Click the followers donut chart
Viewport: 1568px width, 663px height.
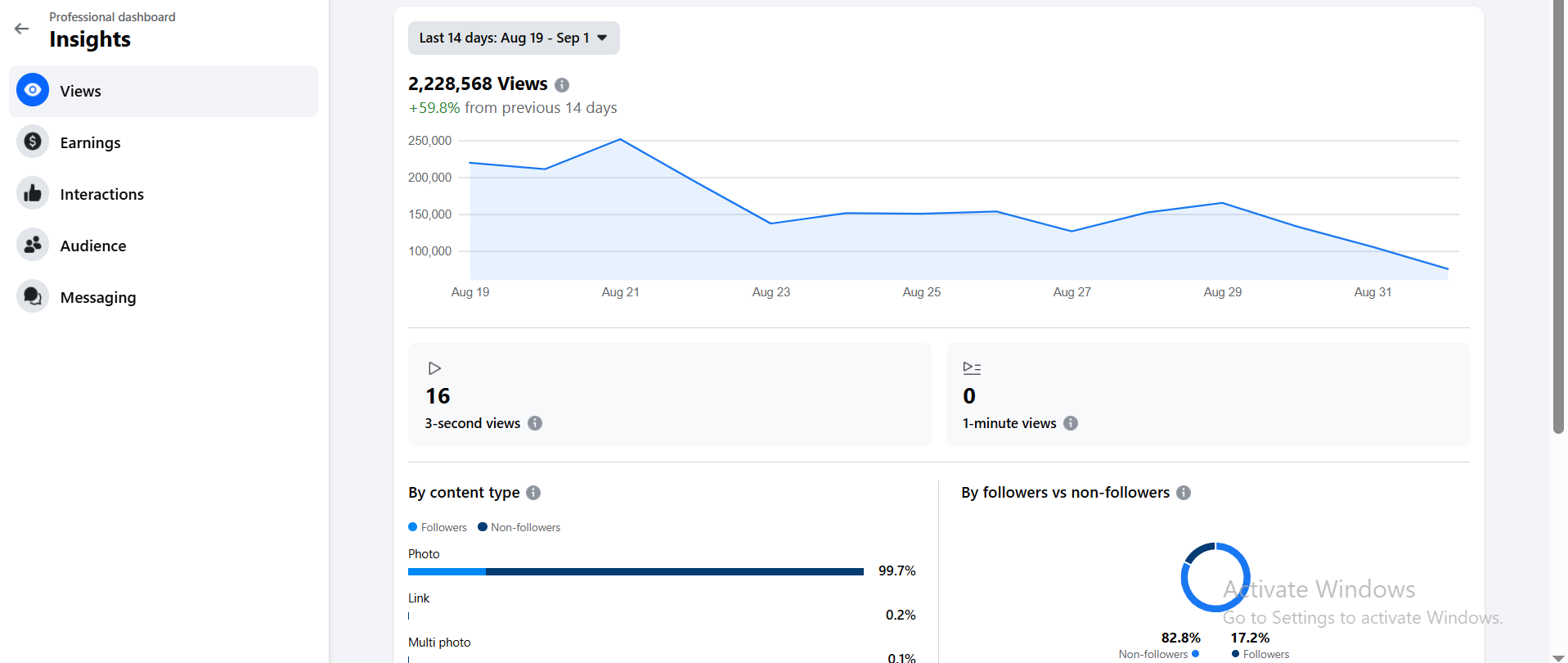pos(1215,577)
